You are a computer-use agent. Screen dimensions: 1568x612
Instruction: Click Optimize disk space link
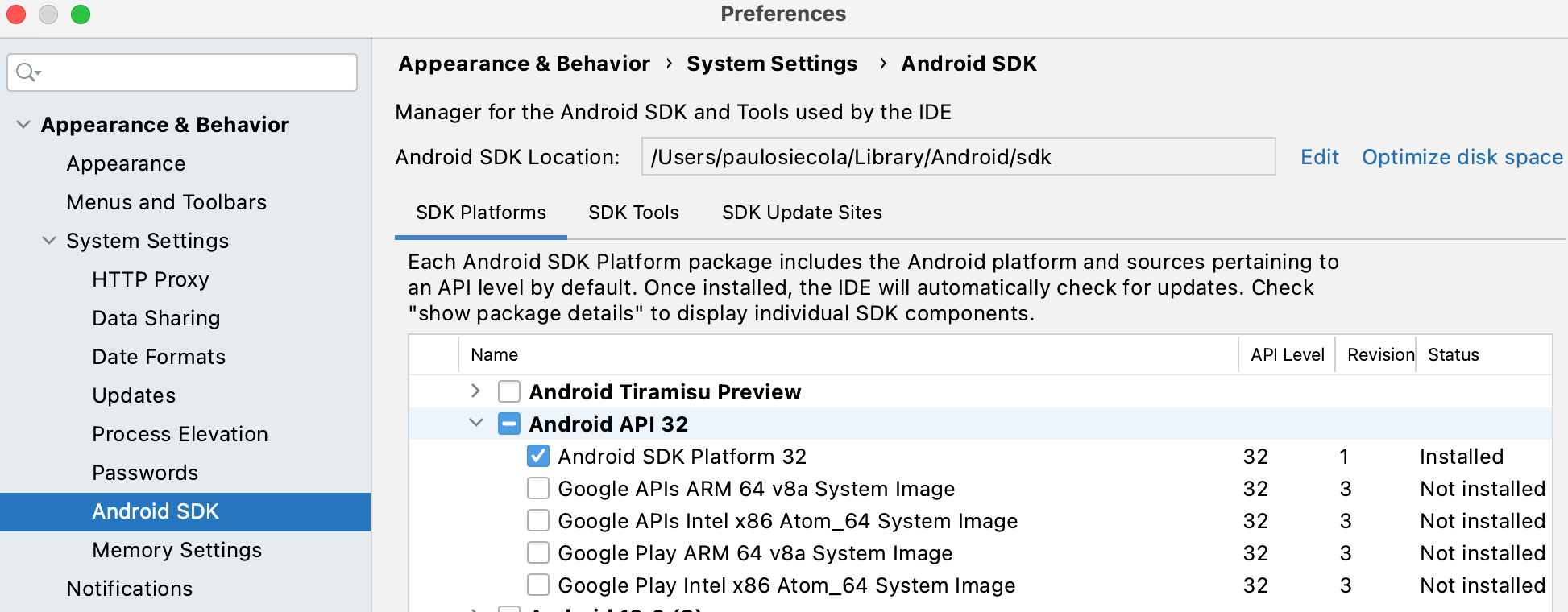pyautogui.click(x=1462, y=157)
